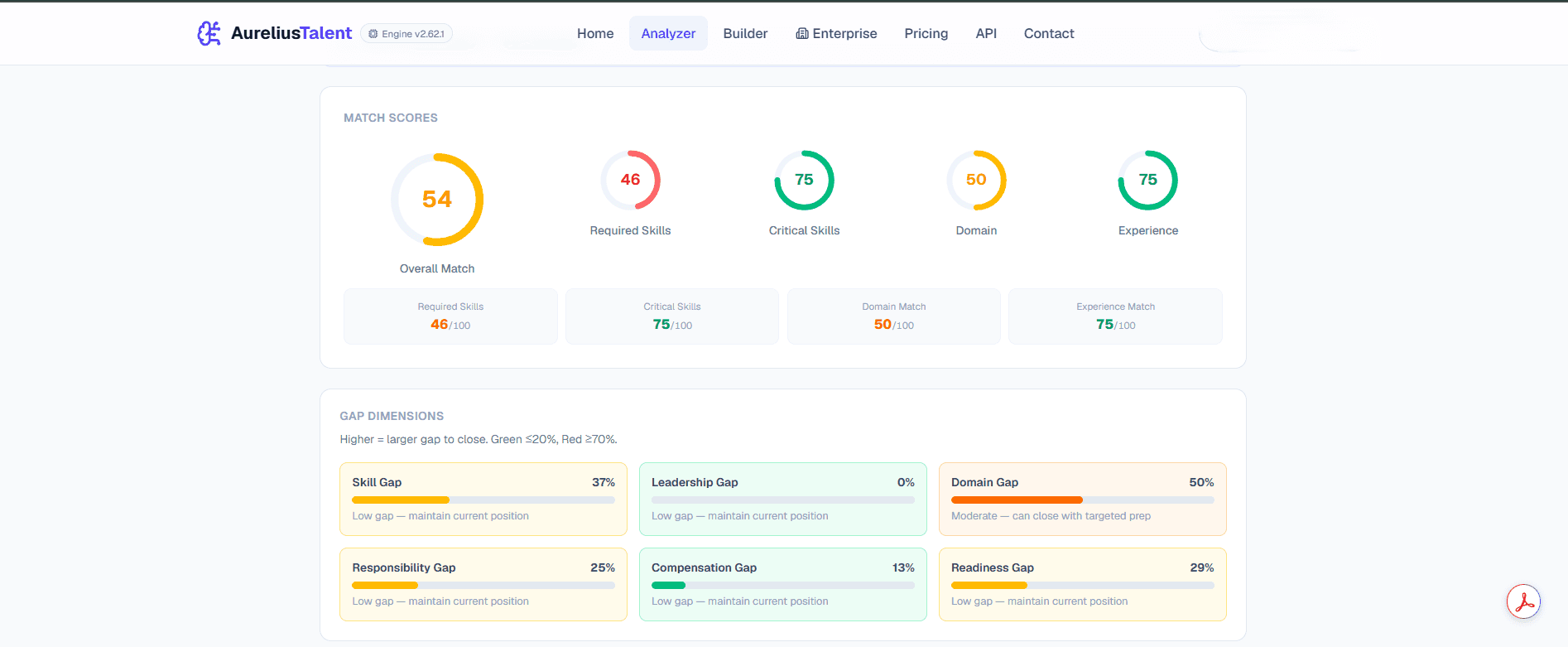The width and height of the screenshot is (1568, 647).
Task: Click the 'Overall Match' label
Action: [x=437, y=268]
